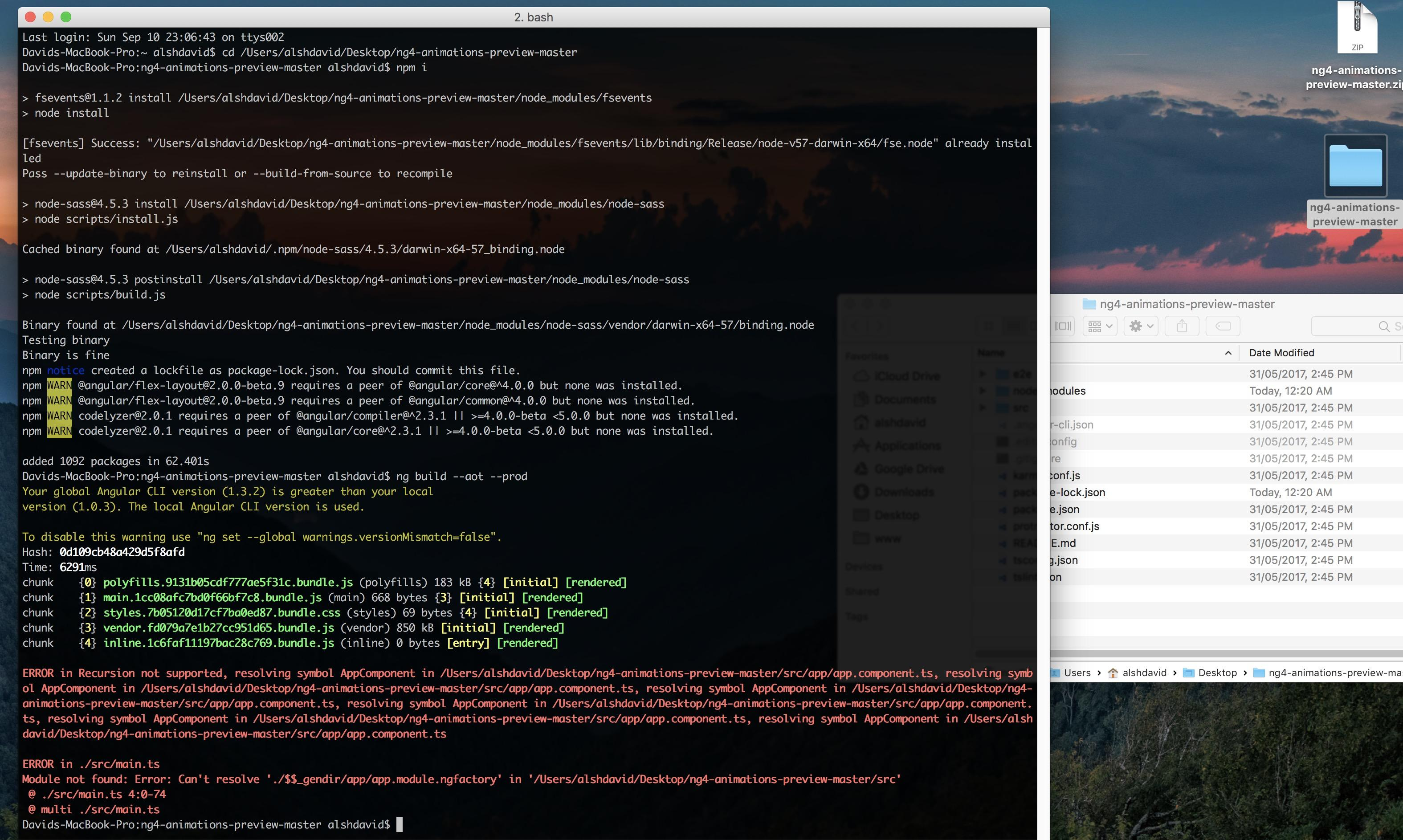Click the 'Last login' line in the terminal
Image resolution: width=1403 pixels, height=840 pixels.
pos(153,37)
